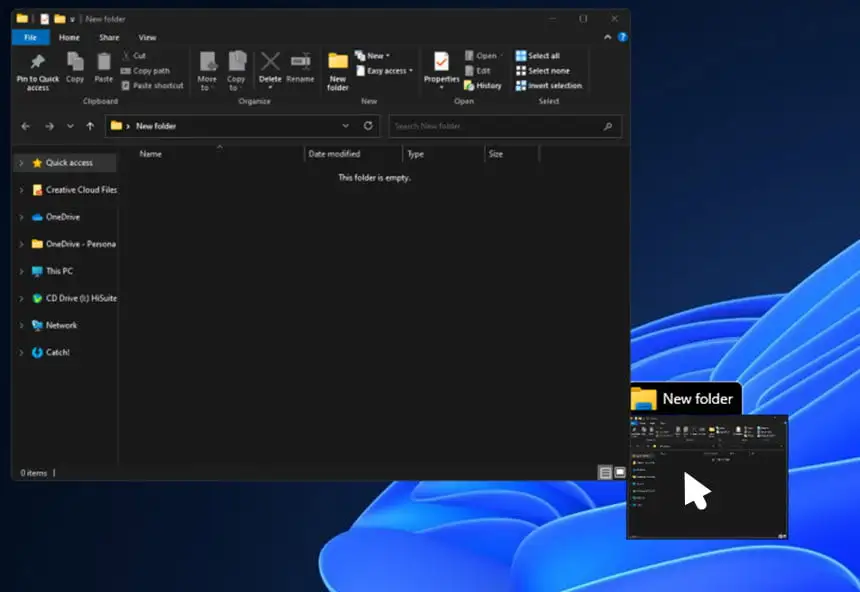Switch to the Share ribbon tab
The image size is (860, 592).
109,37
